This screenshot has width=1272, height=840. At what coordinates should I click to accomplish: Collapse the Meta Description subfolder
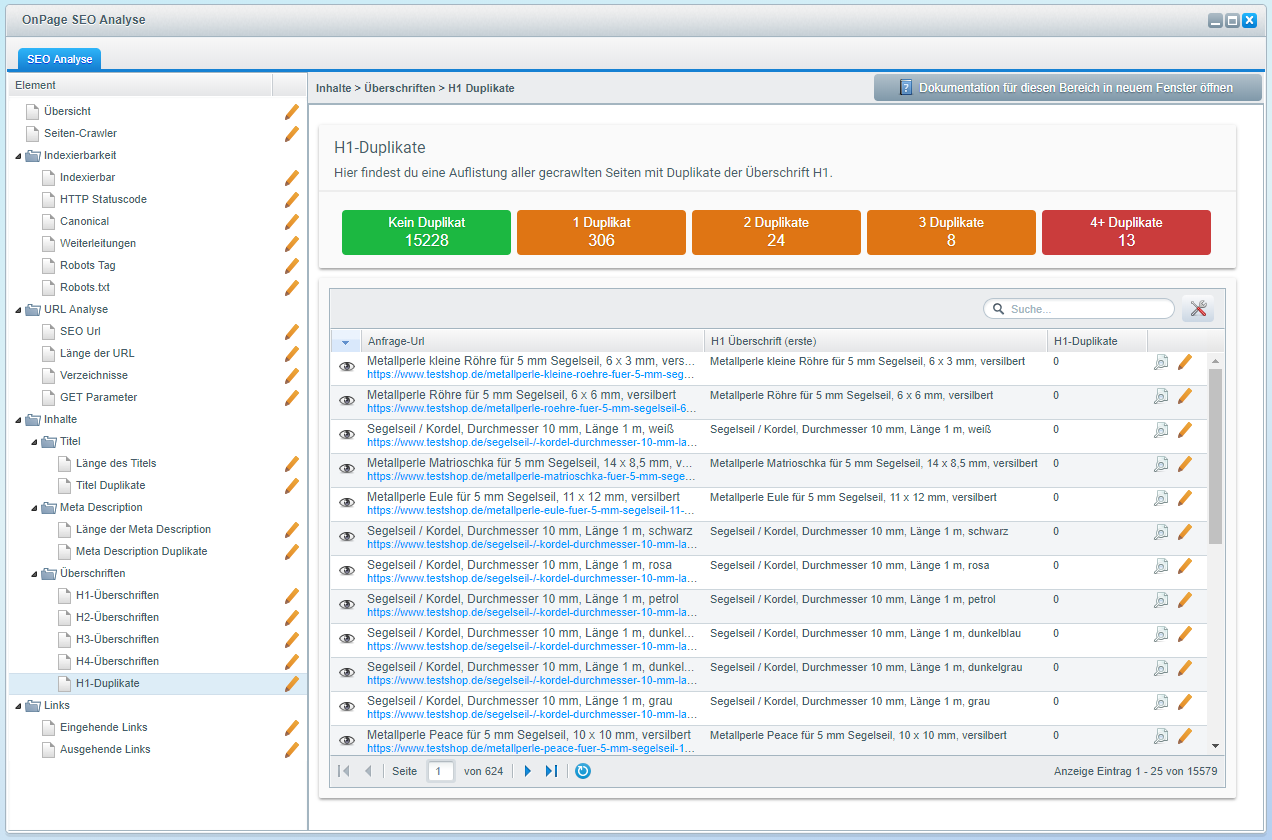pos(34,508)
